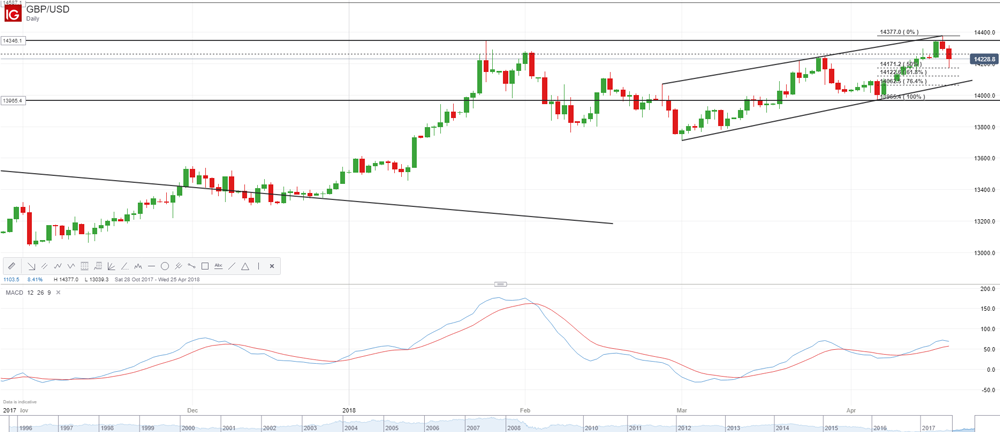1000x432 pixels.
Task: Select the rectangle drawing tool
Action: pyautogui.click(x=205, y=266)
